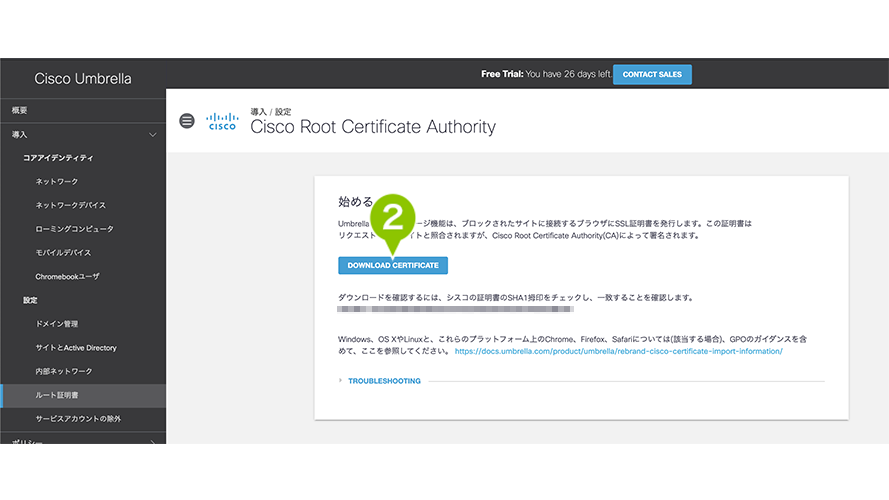The height and width of the screenshot is (500, 889).
Task: Click the Cisco logo
Action: 222,121
